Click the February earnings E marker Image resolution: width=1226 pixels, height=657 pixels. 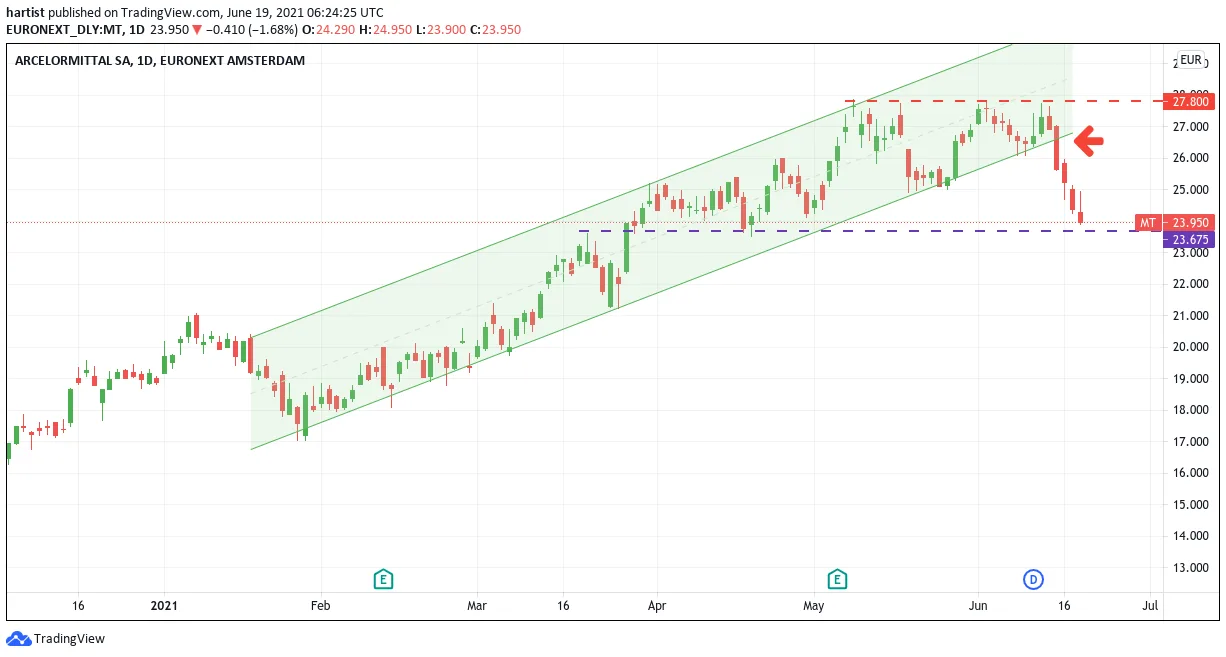[381, 579]
